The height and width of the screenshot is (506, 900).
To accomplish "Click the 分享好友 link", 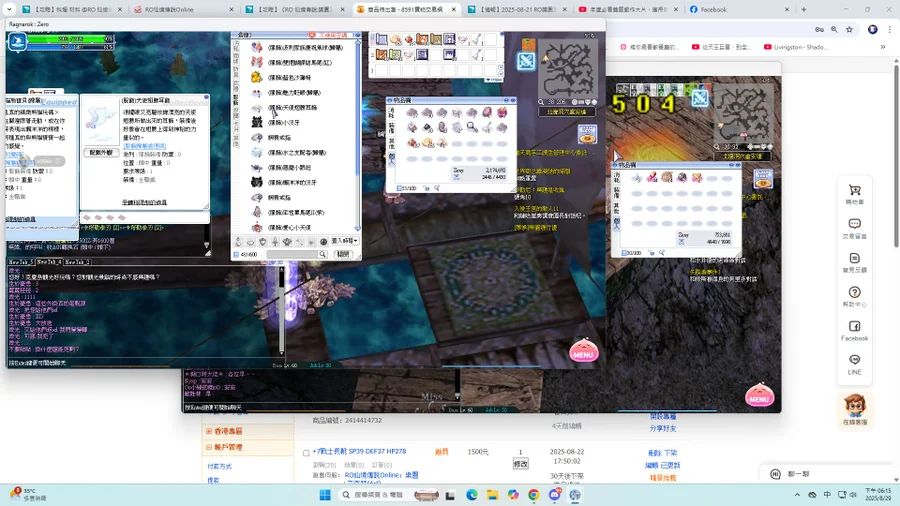I will pos(662,429).
